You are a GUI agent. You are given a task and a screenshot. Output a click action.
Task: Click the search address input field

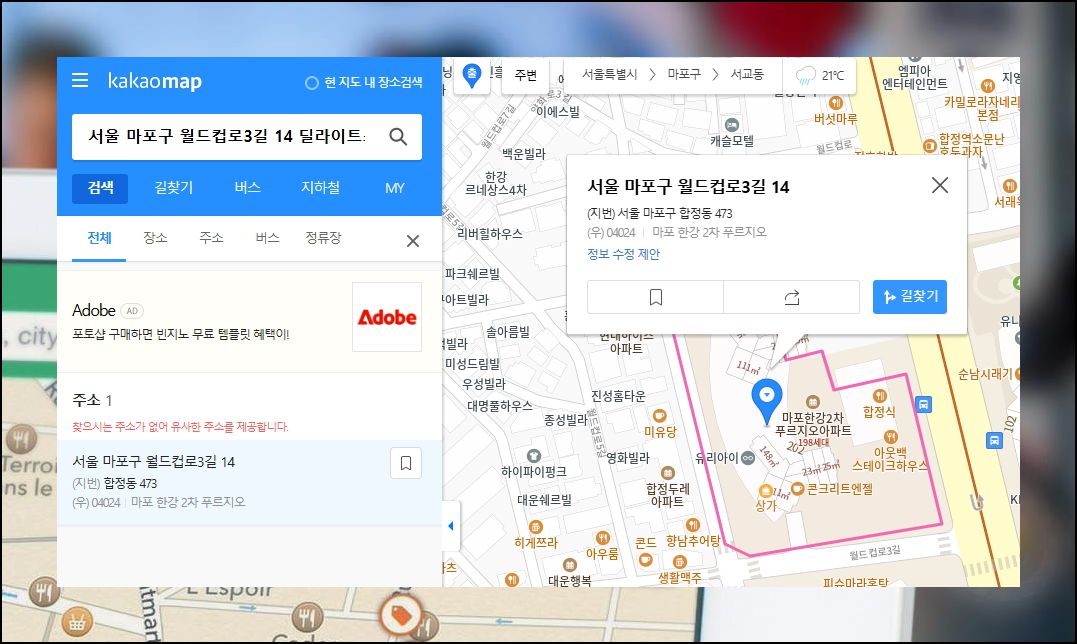226,137
